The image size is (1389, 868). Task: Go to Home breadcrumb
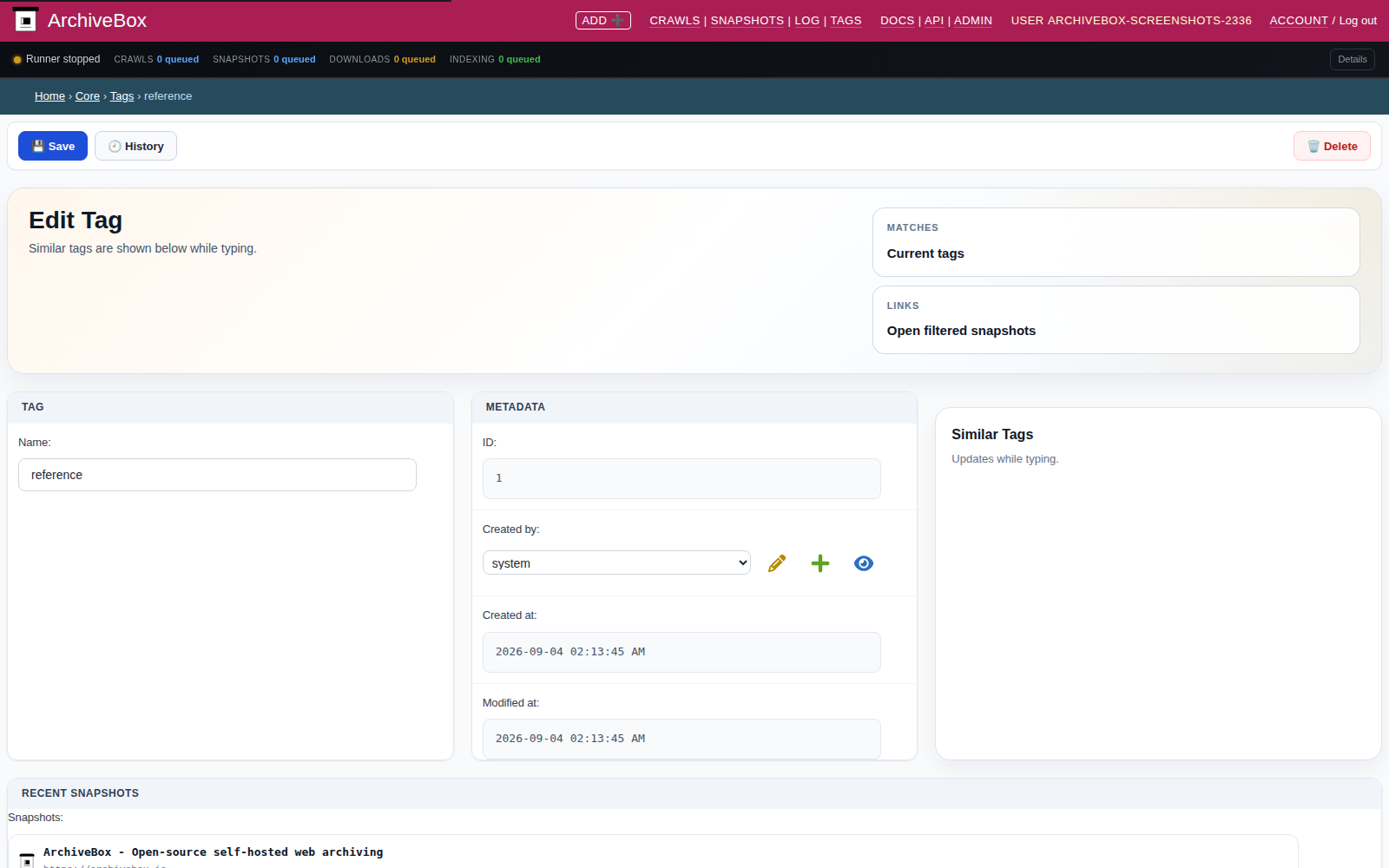49,96
